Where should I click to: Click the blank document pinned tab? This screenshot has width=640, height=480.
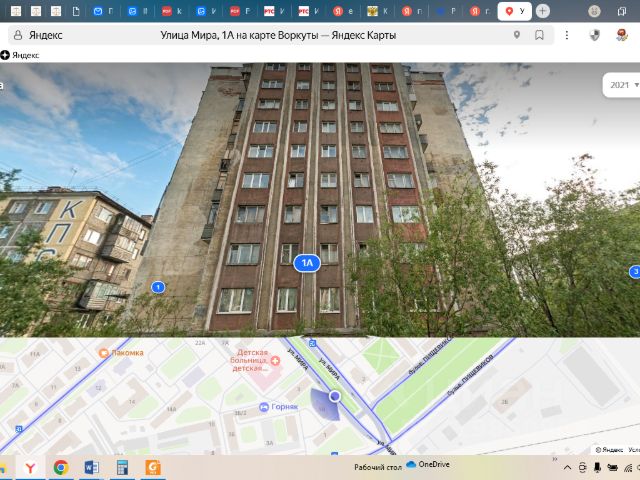coord(76,11)
